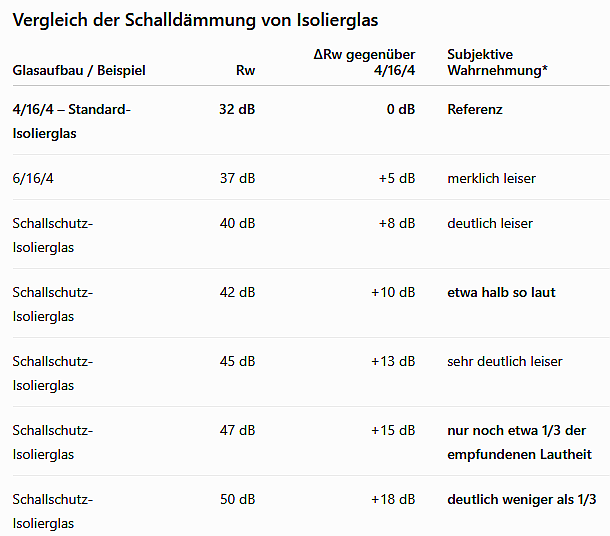This screenshot has width=610, height=536.
Task: Select the '+8 dB' difference cell
Action: (397, 223)
